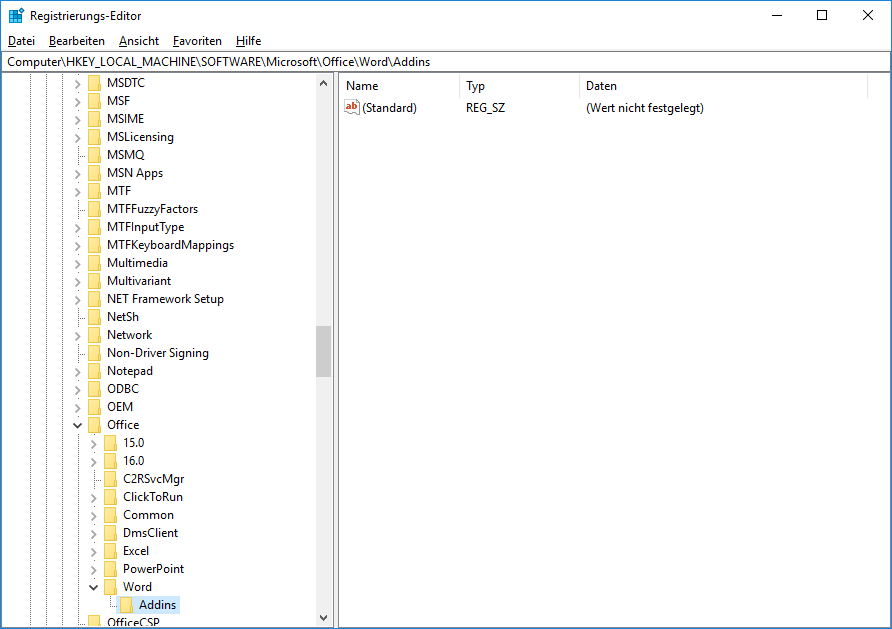Expand the Multimedia key

click(77, 262)
